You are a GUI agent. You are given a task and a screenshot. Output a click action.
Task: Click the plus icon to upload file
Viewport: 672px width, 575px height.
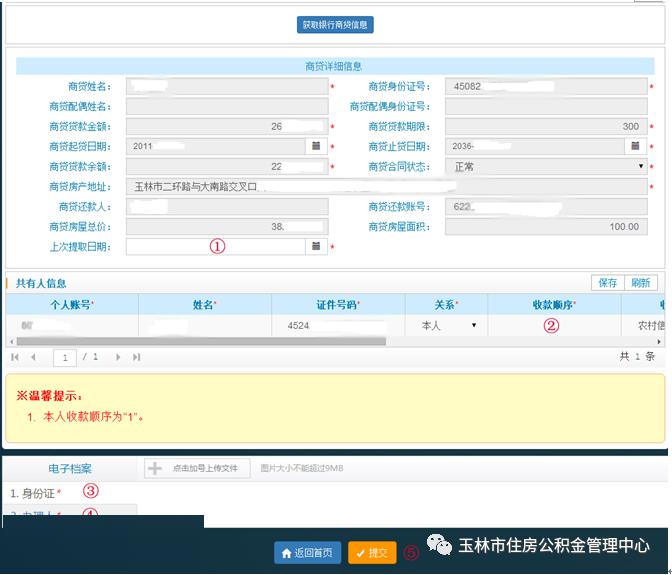[x=155, y=468]
